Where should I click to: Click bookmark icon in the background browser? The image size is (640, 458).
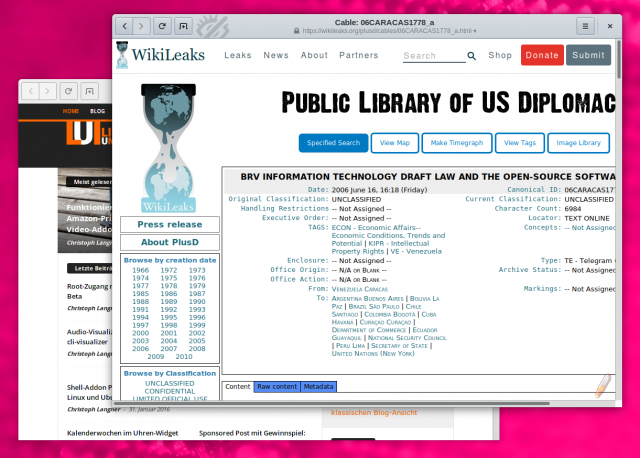[89, 91]
